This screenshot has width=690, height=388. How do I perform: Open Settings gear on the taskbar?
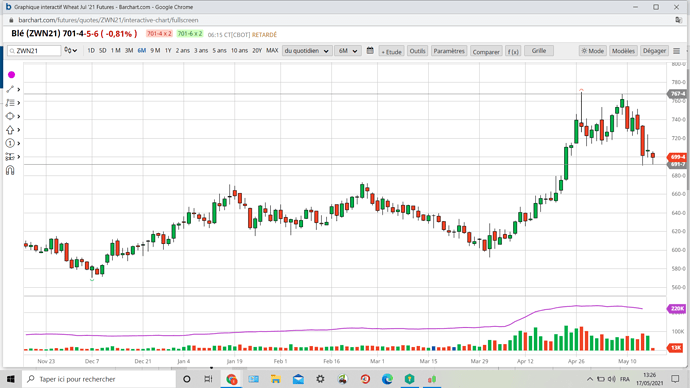click(x=320, y=379)
